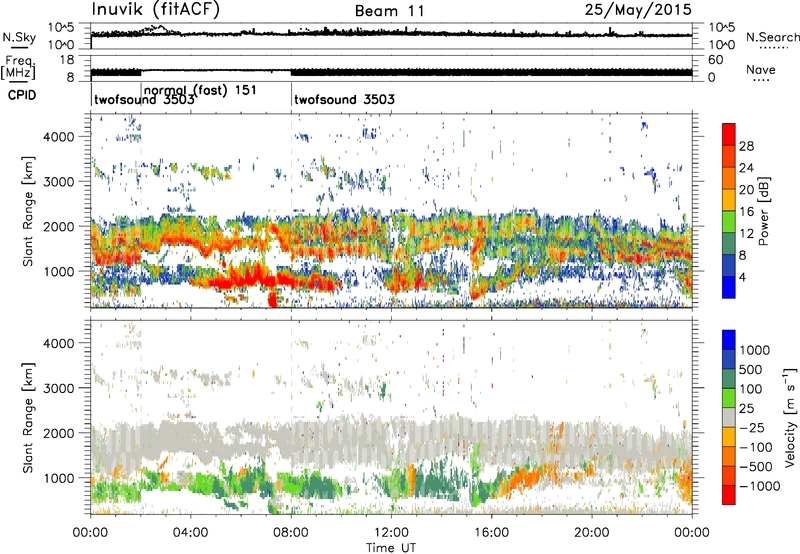This screenshot has height=554, width=800.
Task: Click the '04:00' time axis label
Action: coord(190,533)
